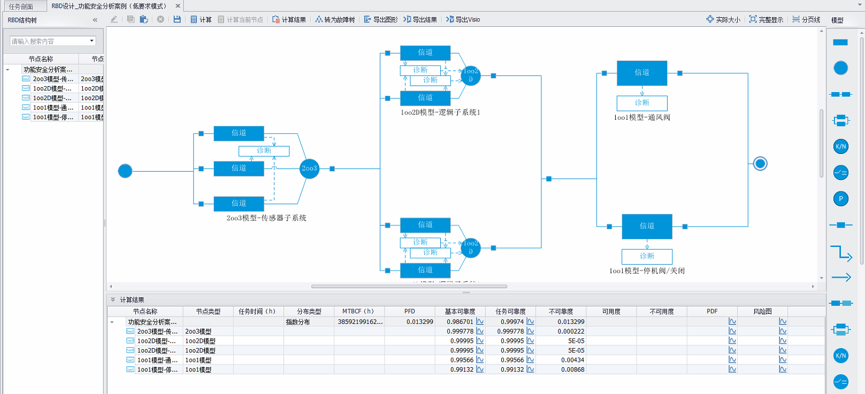This screenshot has height=394, width=865.
Task: Open the PFD chart icon in top result row
Action: [x=732, y=321]
